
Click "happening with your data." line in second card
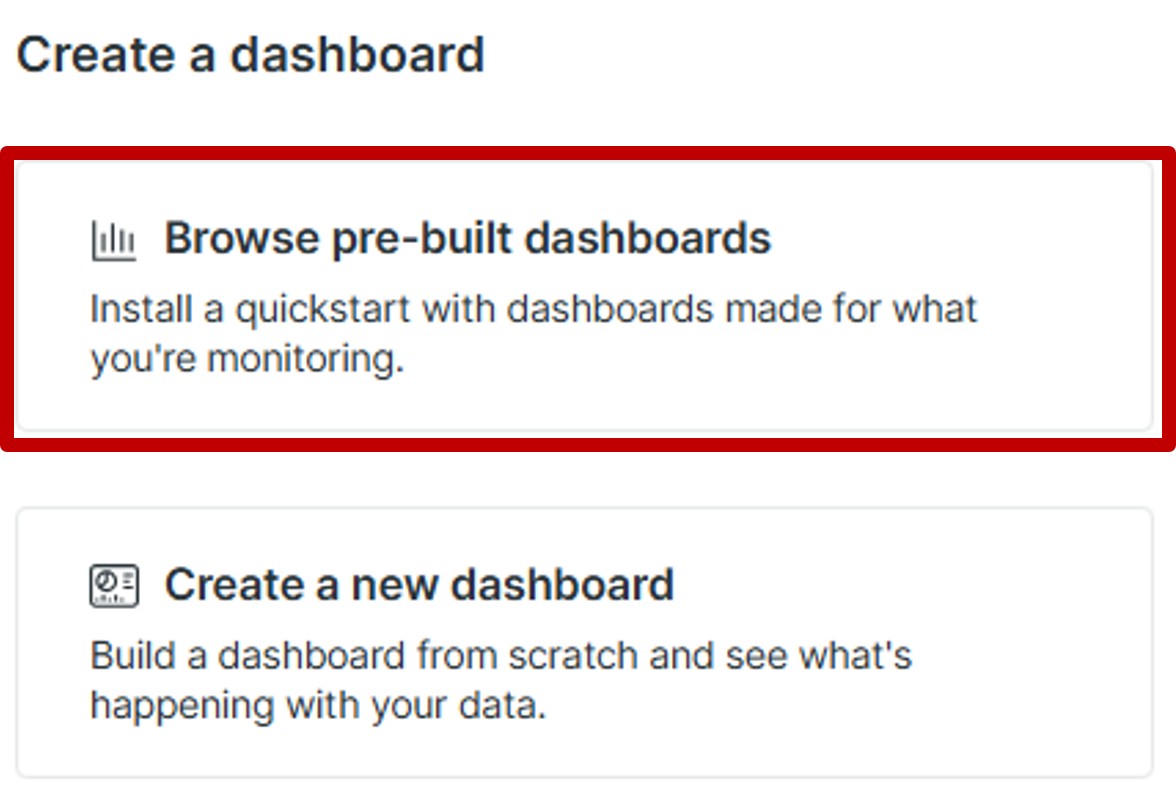[318, 706]
